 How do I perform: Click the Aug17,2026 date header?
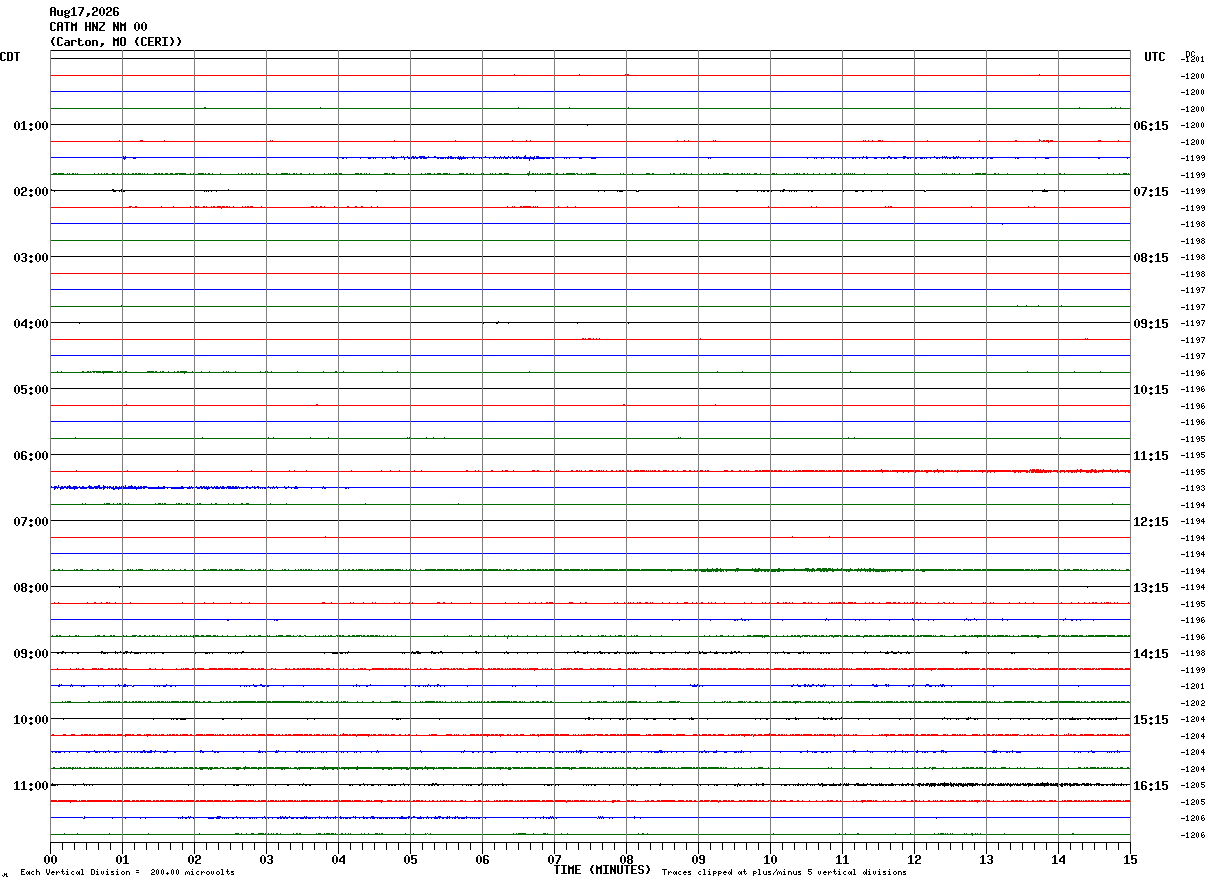click(x=84, y=12)
